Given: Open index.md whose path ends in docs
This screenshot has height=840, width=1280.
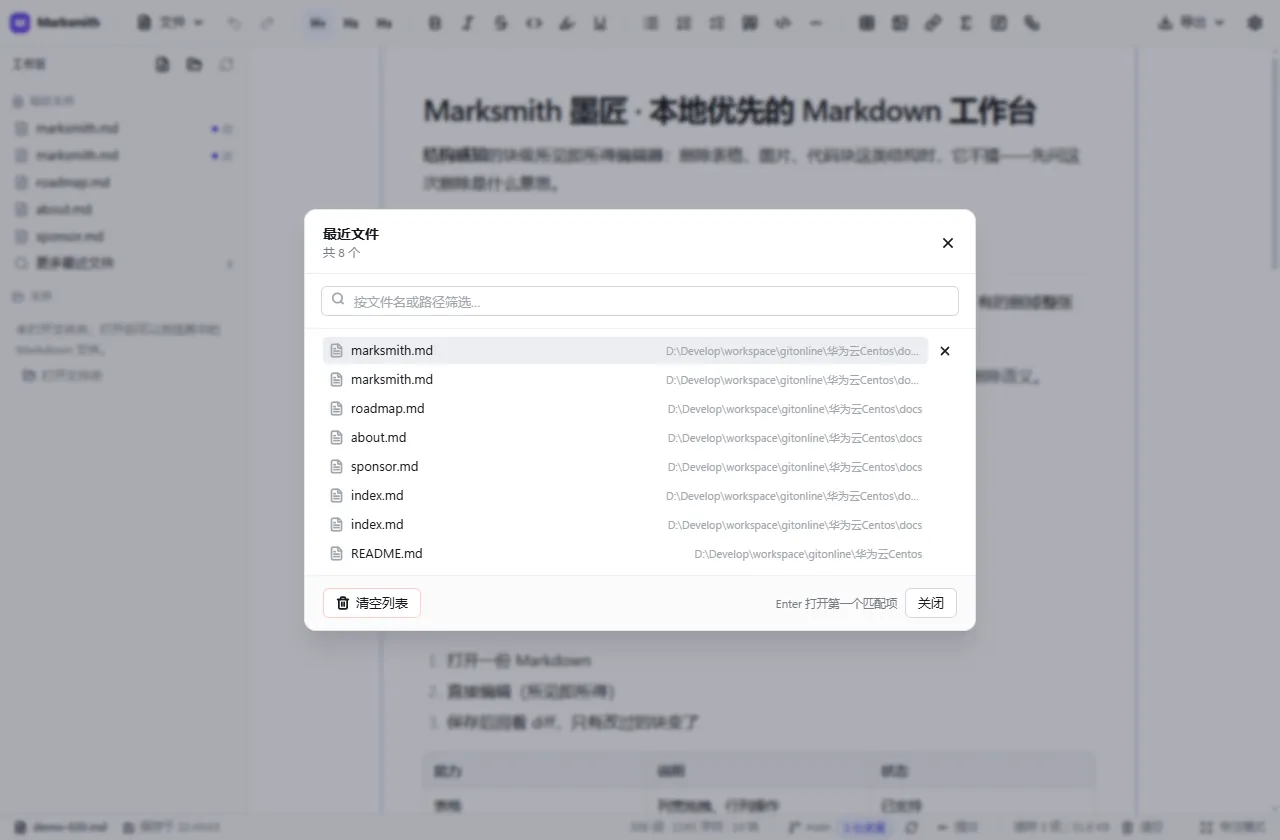Looking at the screenshot, I should click(x=625, y=525).
